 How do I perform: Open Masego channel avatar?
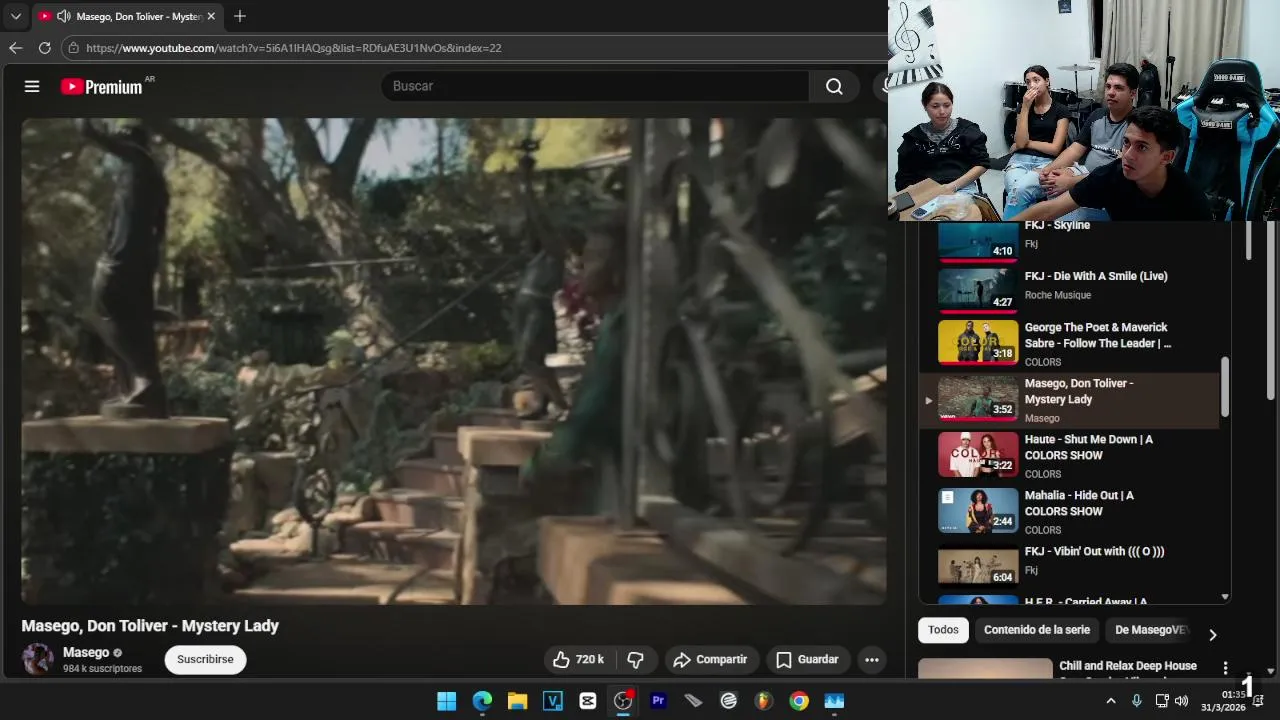38,659
